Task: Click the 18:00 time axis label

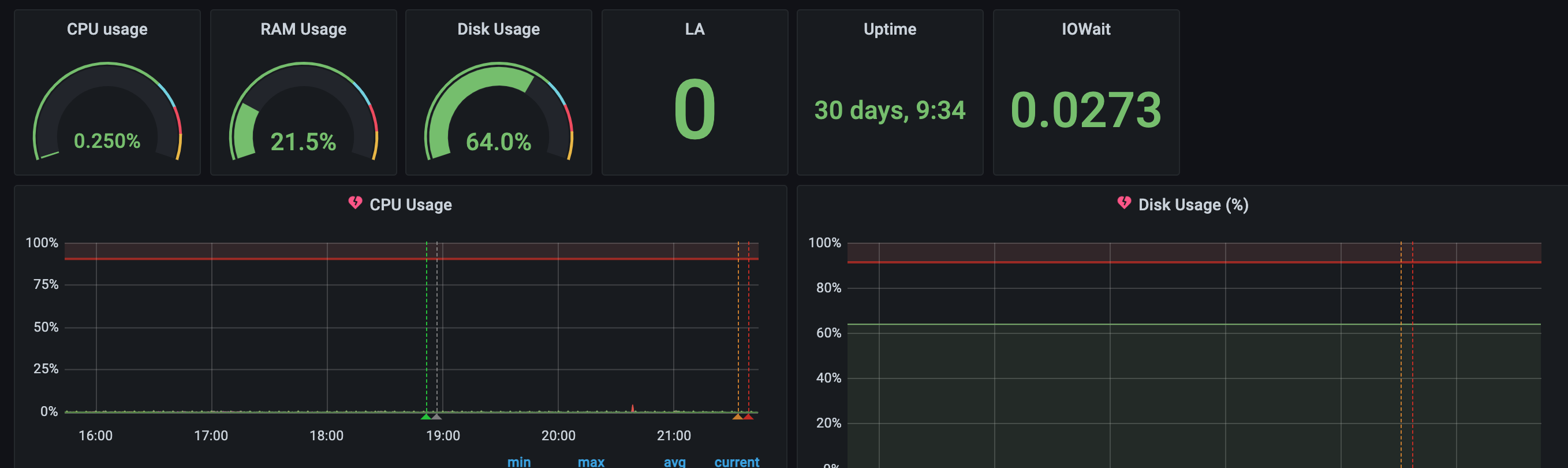Action: [x=327, y=436]
